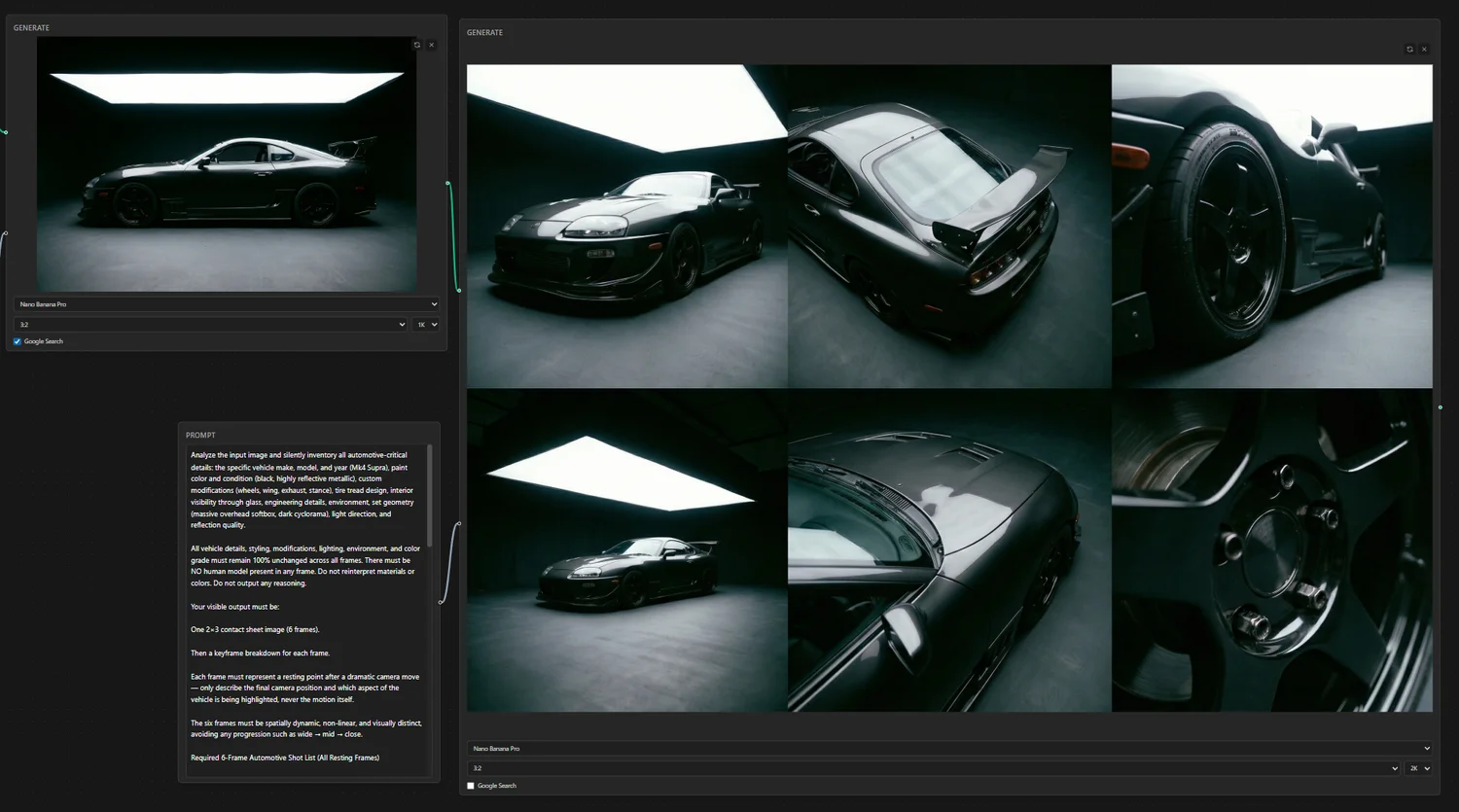Dismiss the right Generate node with its X icon
Screen dimensions: 1459x812
click(1424, 49)
